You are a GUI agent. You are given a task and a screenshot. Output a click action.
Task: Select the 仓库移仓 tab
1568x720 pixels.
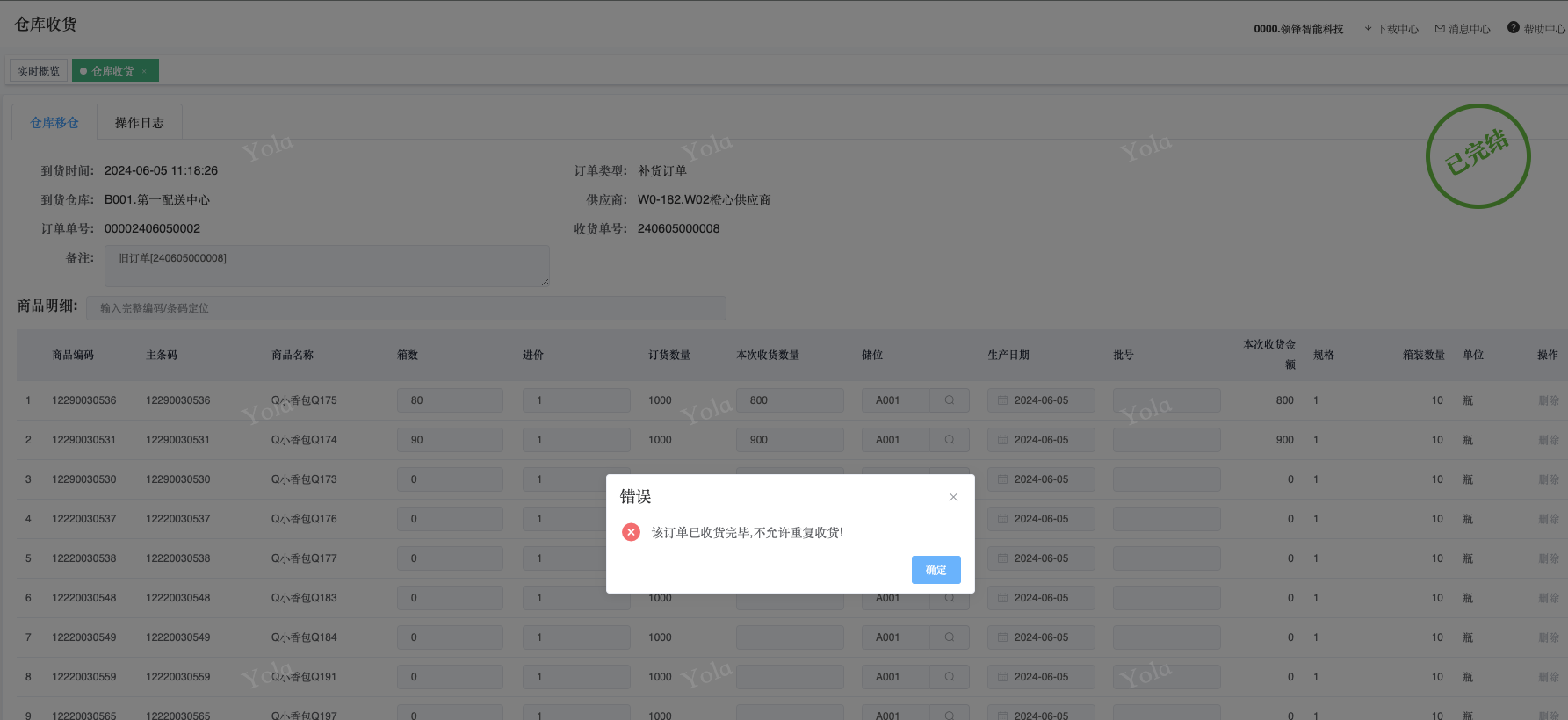coord(54,123)
